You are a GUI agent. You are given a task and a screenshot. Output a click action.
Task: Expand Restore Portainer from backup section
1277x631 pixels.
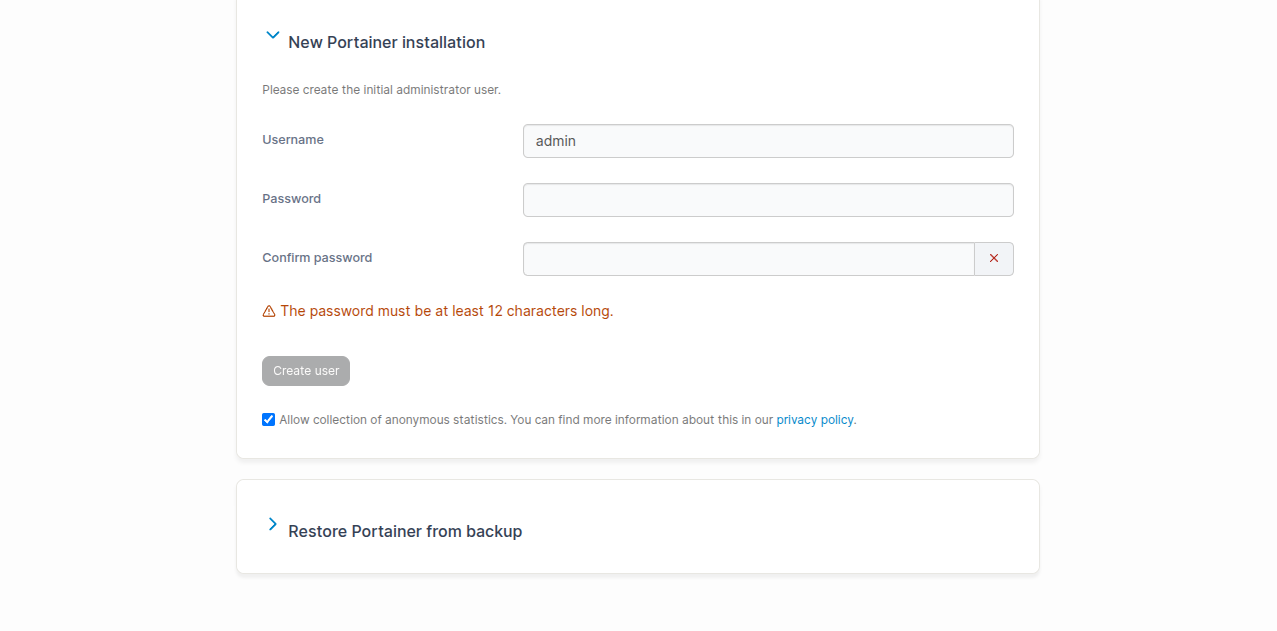click(x=272, y=524)
